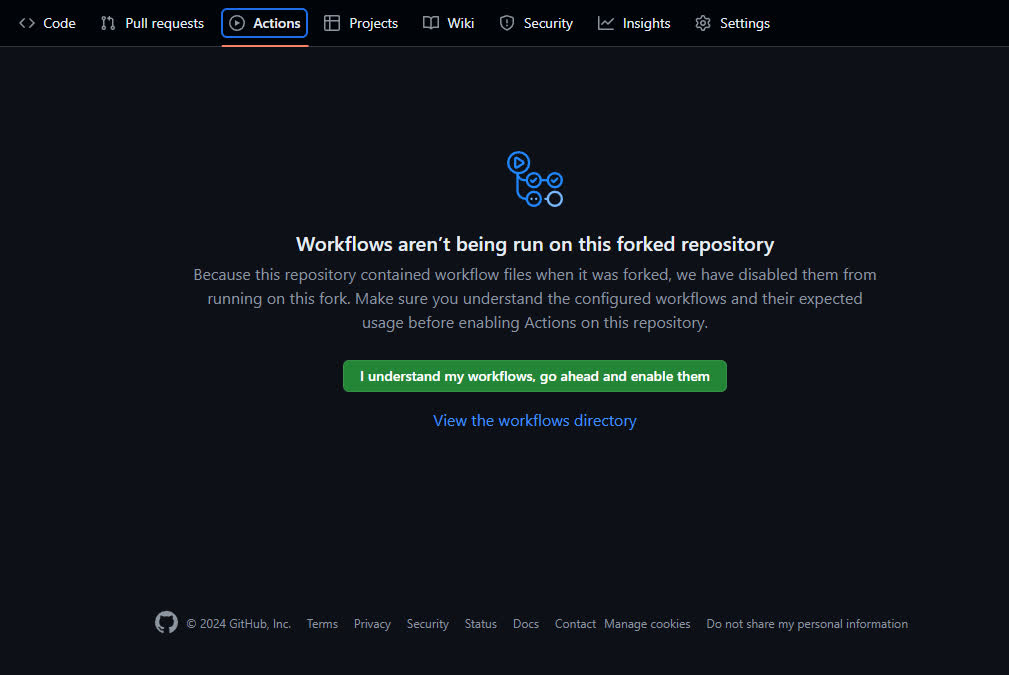Open Insights via the graph icon
Screen dimensions: 1009x675
pyautogui.click(x=606, y=23)
